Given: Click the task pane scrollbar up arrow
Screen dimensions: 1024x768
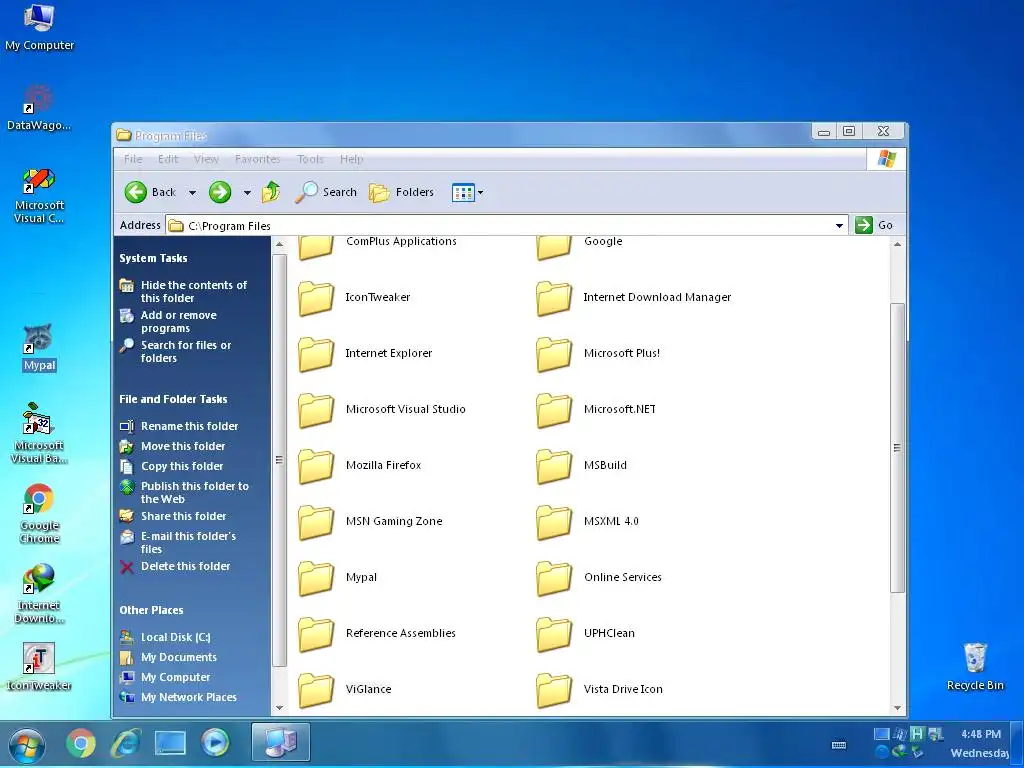Looking at the screenshot, I should pos(280,244).
